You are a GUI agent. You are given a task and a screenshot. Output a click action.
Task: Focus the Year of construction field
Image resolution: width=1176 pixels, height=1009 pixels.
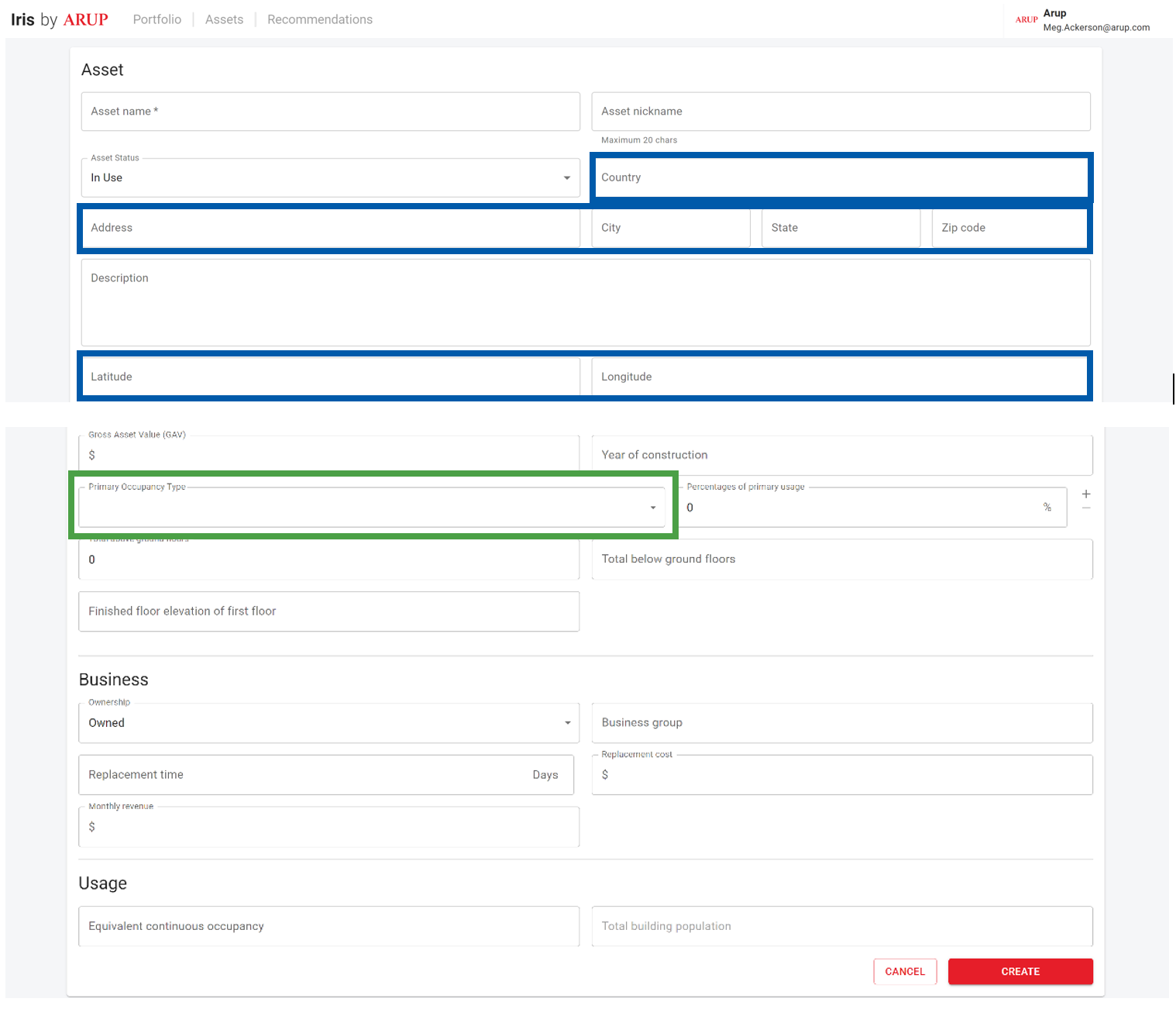pos(841,455)
